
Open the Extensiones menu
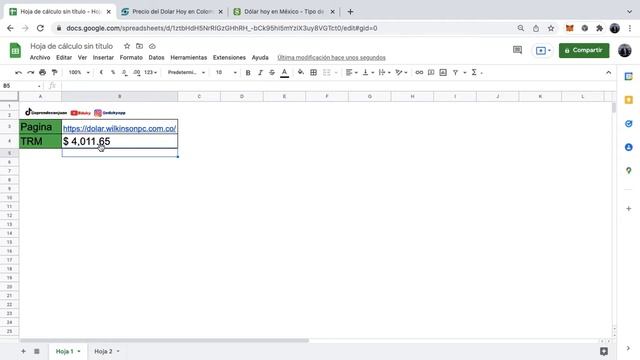click(229, 58)
